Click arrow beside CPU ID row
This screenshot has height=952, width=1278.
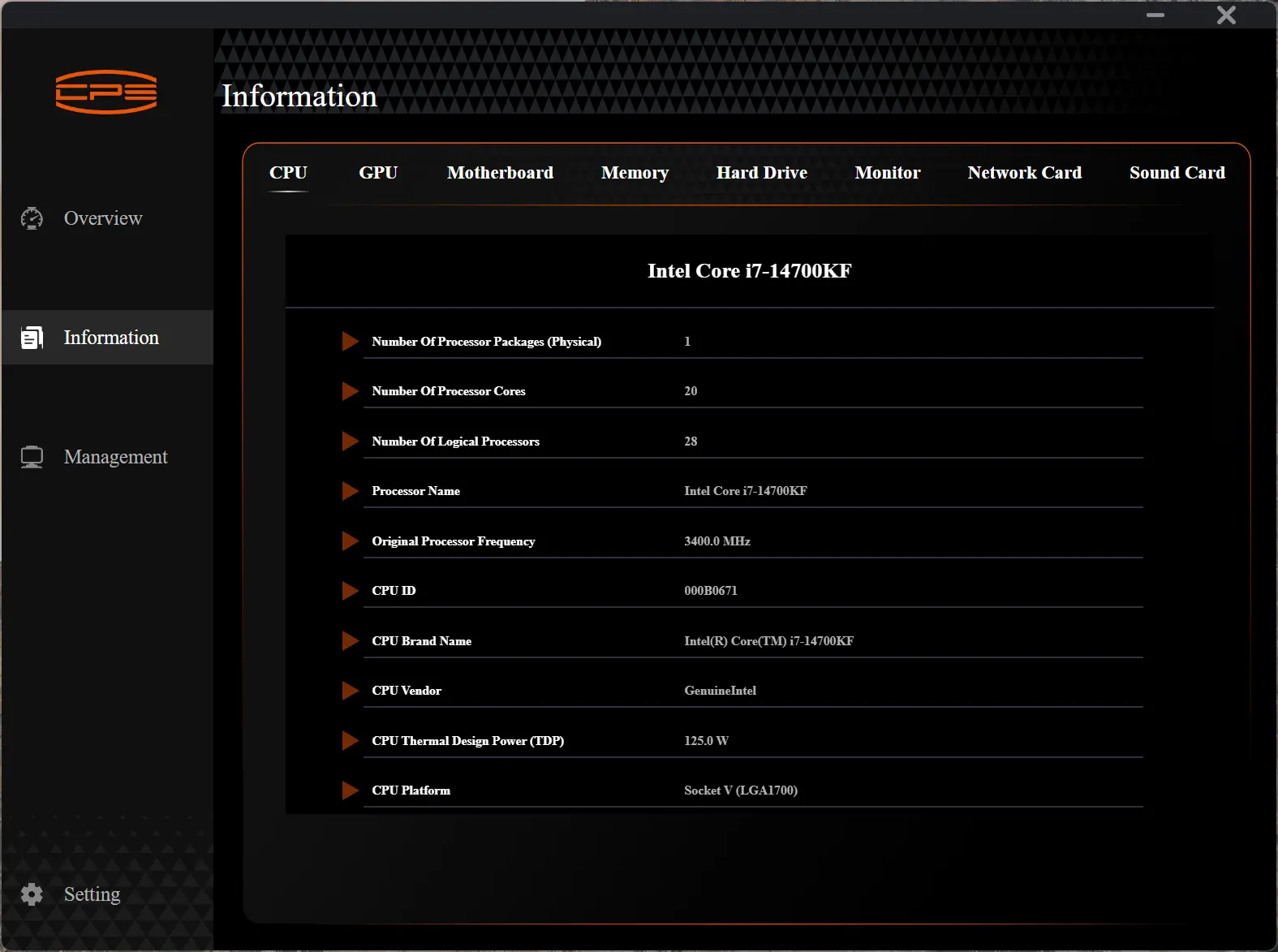point(351,591)
